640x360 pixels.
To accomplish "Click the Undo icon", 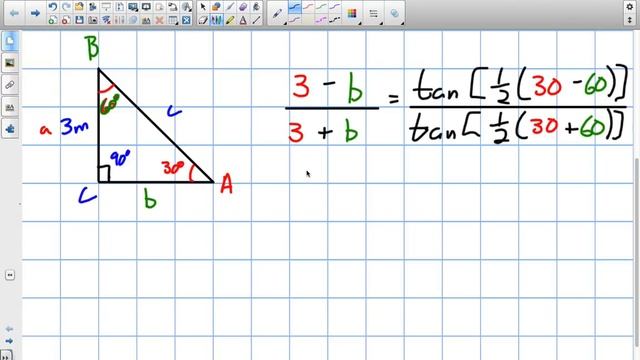I will click(x=52, y=7).
